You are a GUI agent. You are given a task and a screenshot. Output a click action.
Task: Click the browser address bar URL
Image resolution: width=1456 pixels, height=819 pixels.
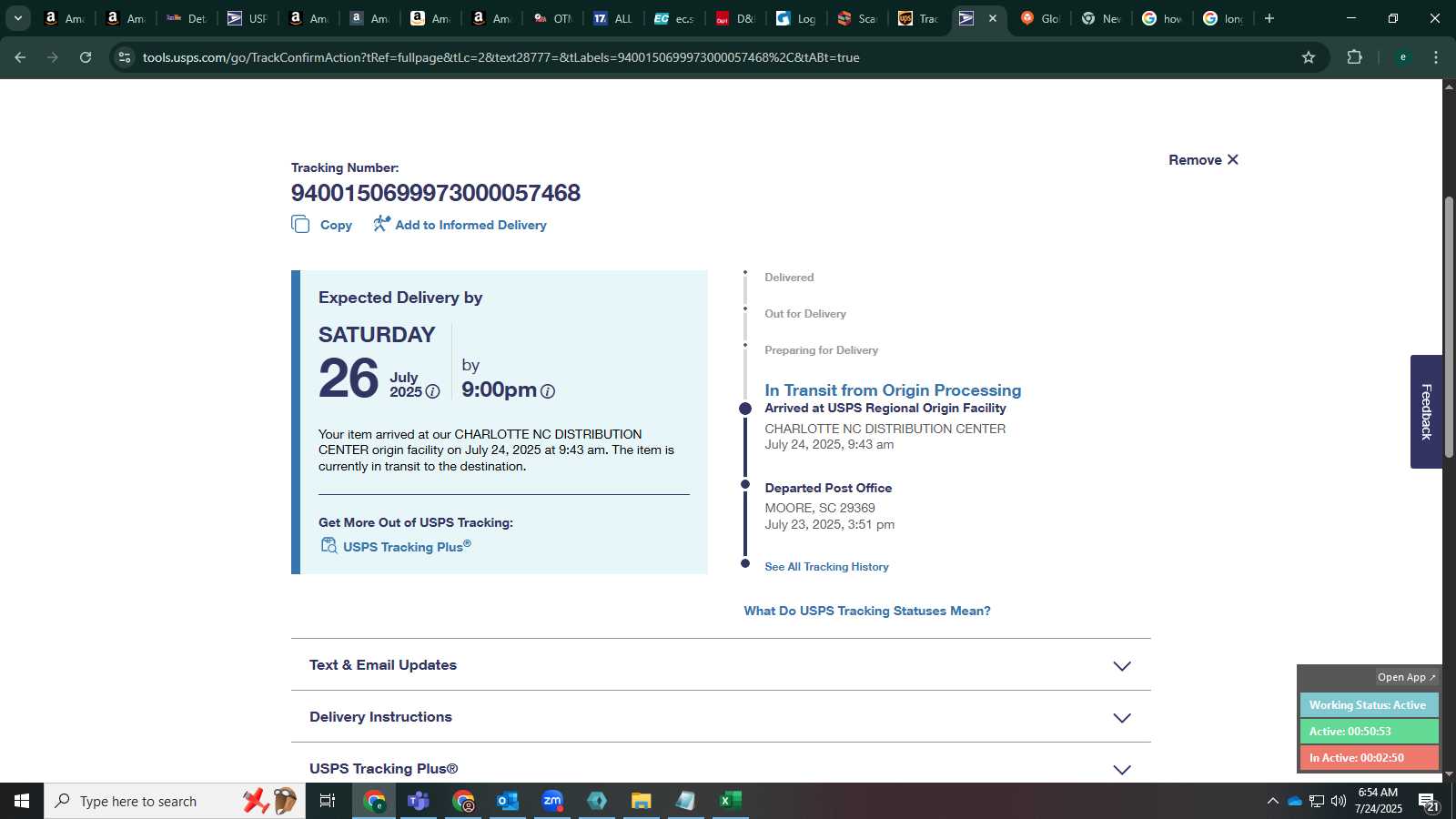tap(500, 57)
